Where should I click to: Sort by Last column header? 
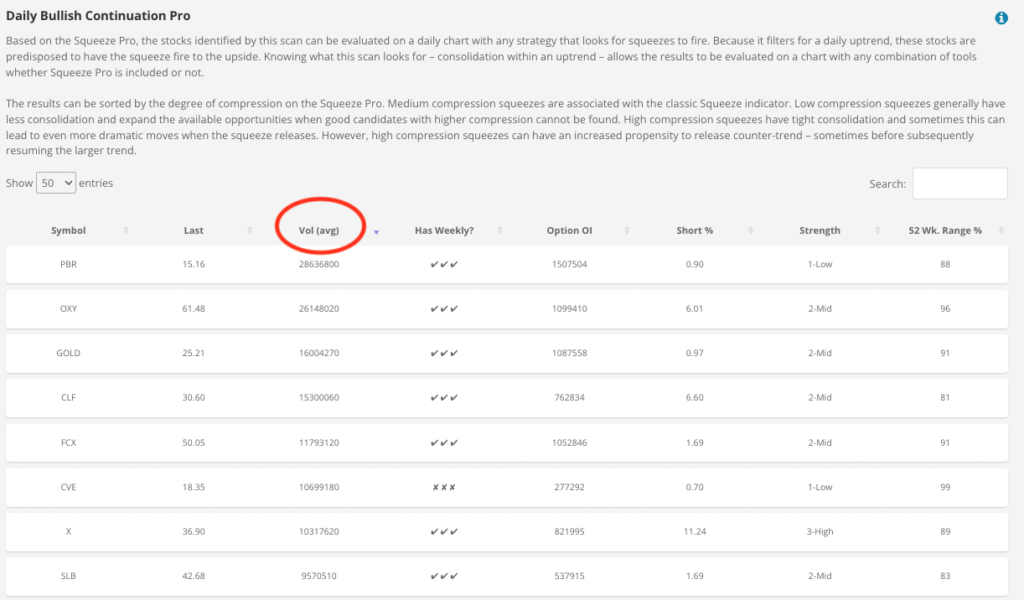(x=193, y=230)
